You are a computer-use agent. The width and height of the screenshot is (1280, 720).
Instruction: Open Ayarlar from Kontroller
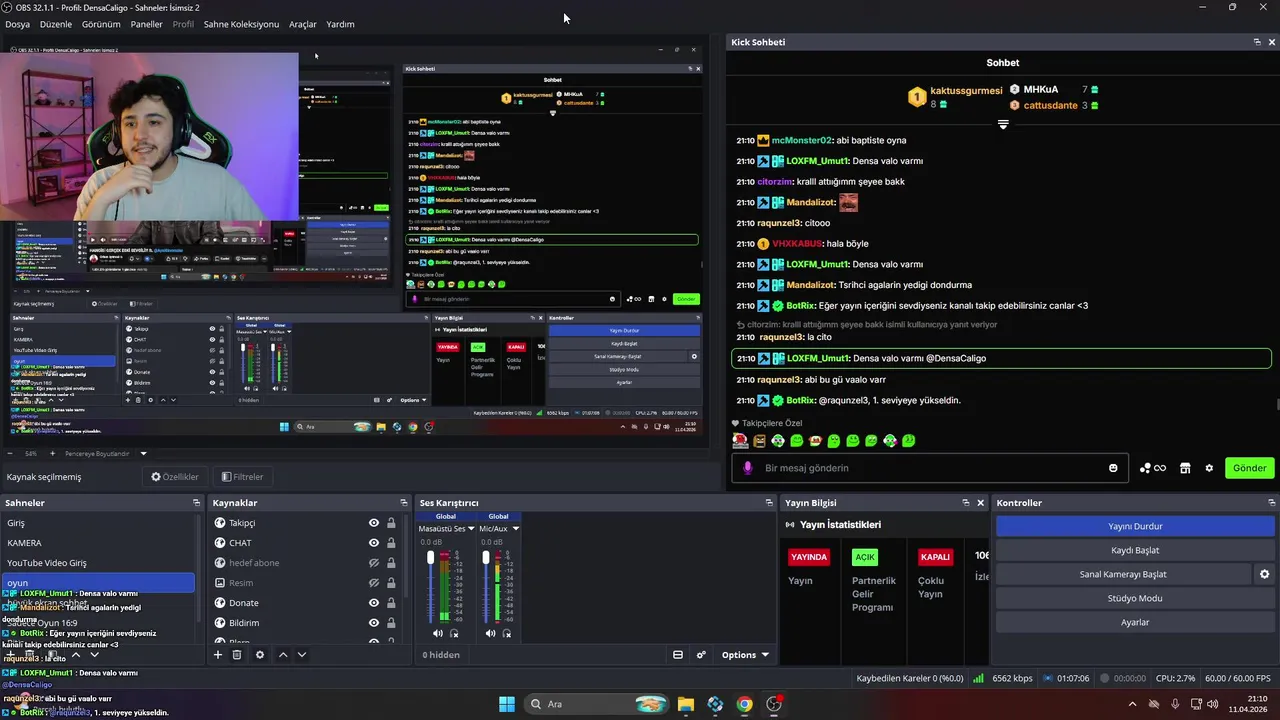tap(1135, 622)
